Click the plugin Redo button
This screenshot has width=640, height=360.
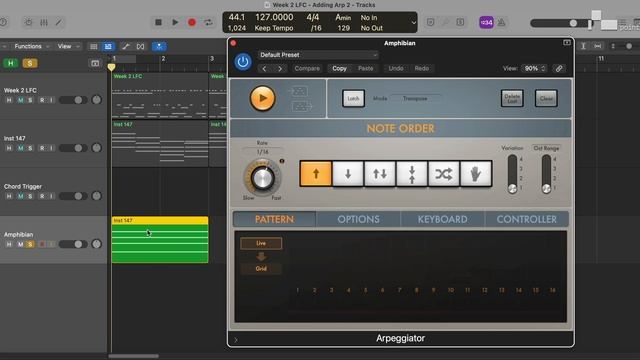[422, 69]
